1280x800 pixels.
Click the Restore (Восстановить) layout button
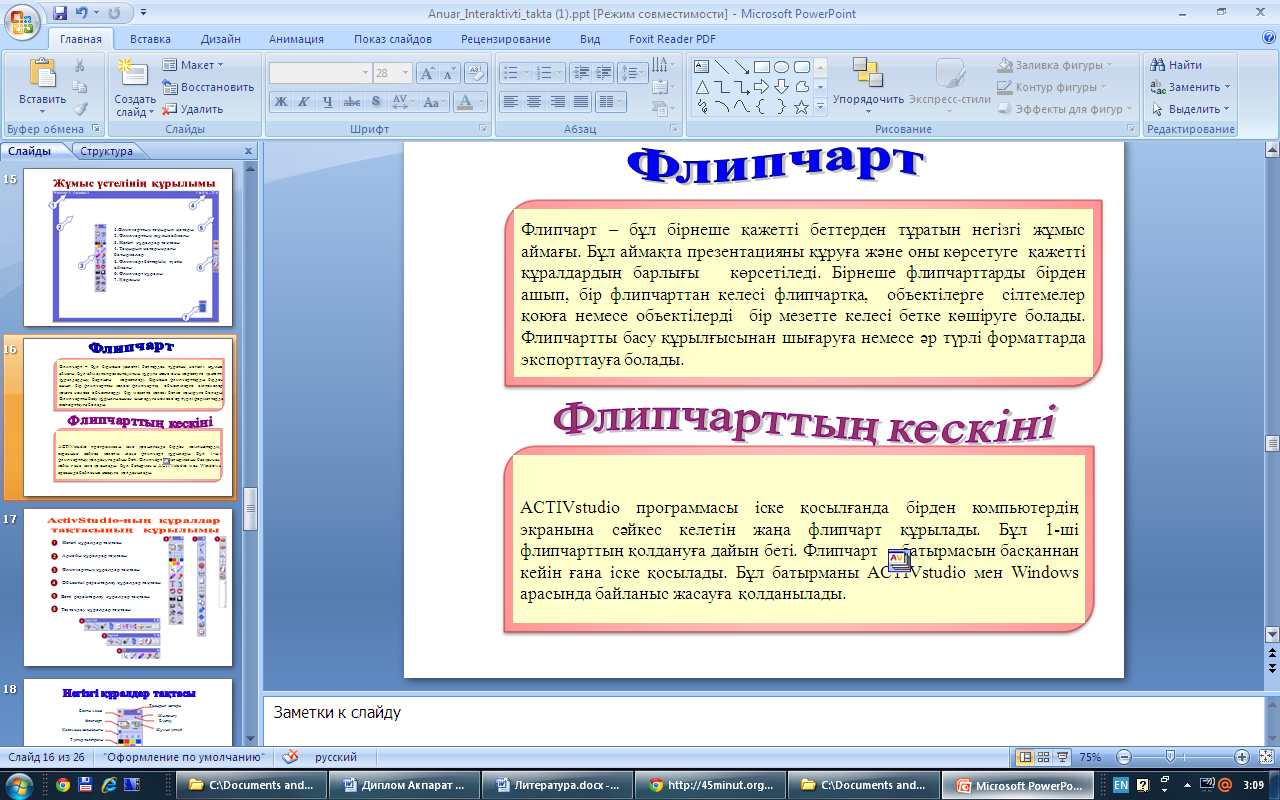click(x=208, y=87)
